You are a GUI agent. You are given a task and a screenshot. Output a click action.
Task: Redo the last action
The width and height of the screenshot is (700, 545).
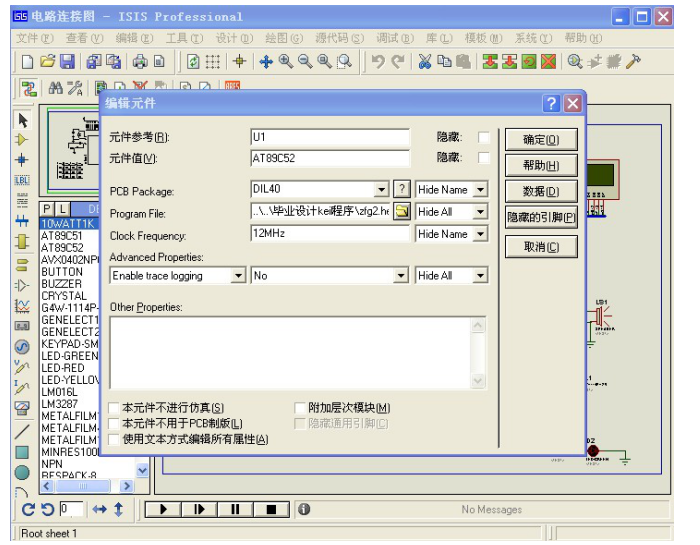click(397, 61)
